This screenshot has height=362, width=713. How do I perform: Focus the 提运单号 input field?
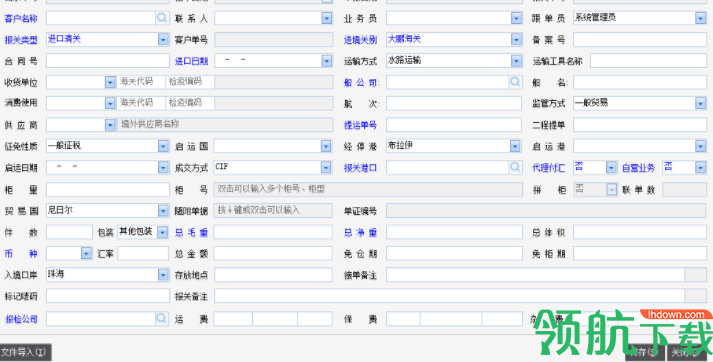click(454, 125)
